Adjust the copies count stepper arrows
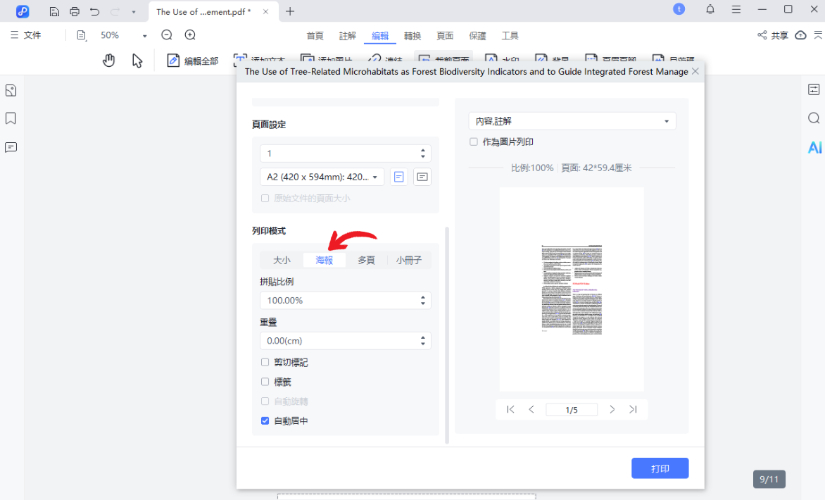825x500 pixels. pos(423,153)
